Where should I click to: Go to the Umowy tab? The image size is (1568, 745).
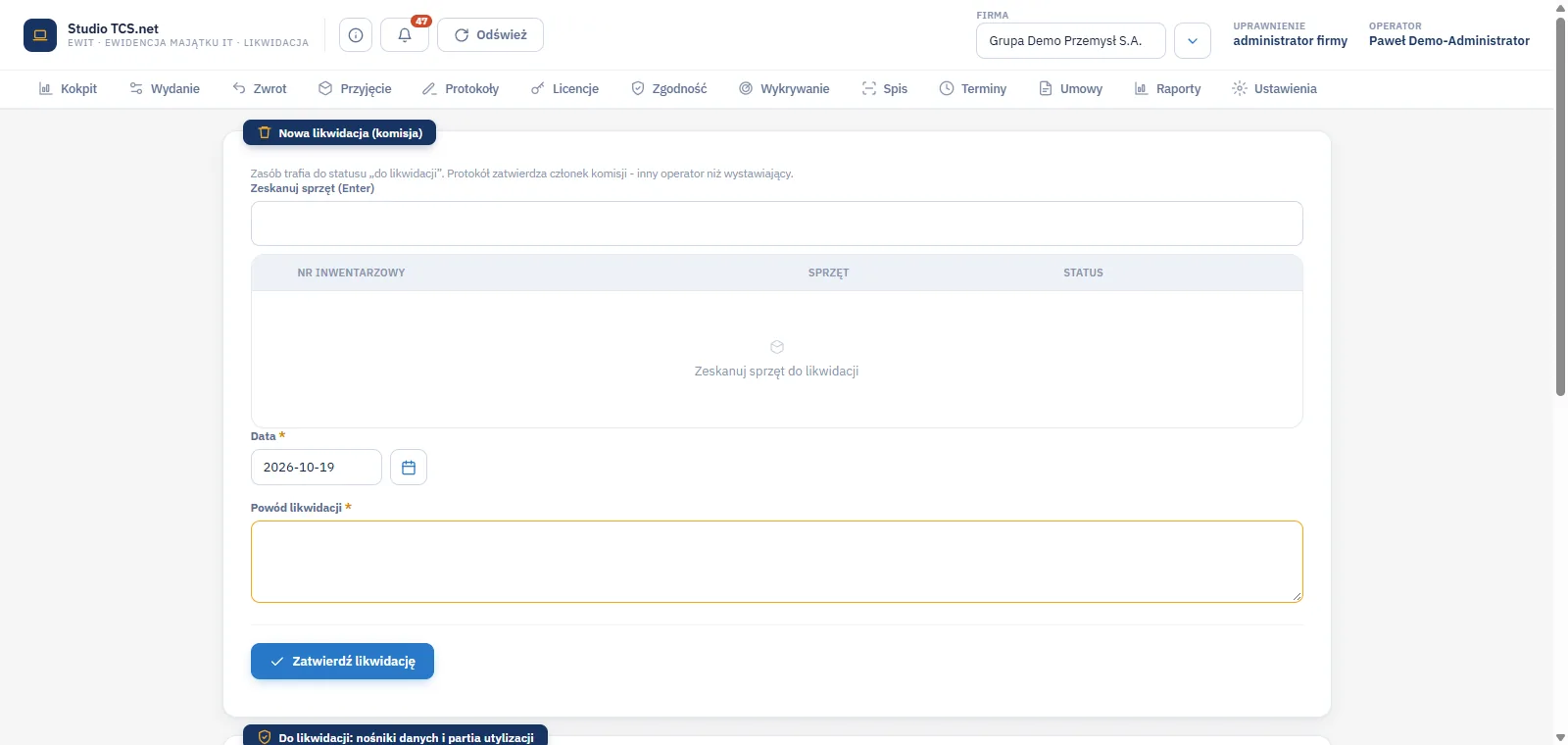[x=1071, y=89]
